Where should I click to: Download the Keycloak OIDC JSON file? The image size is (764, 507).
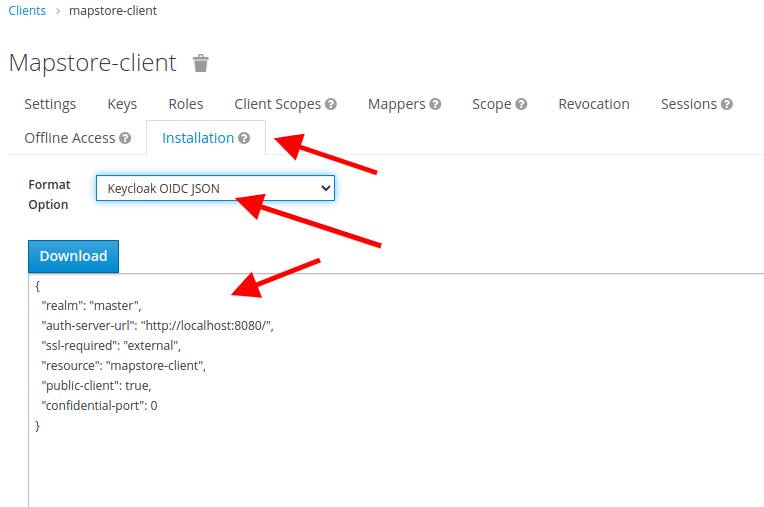pos(73,256)
